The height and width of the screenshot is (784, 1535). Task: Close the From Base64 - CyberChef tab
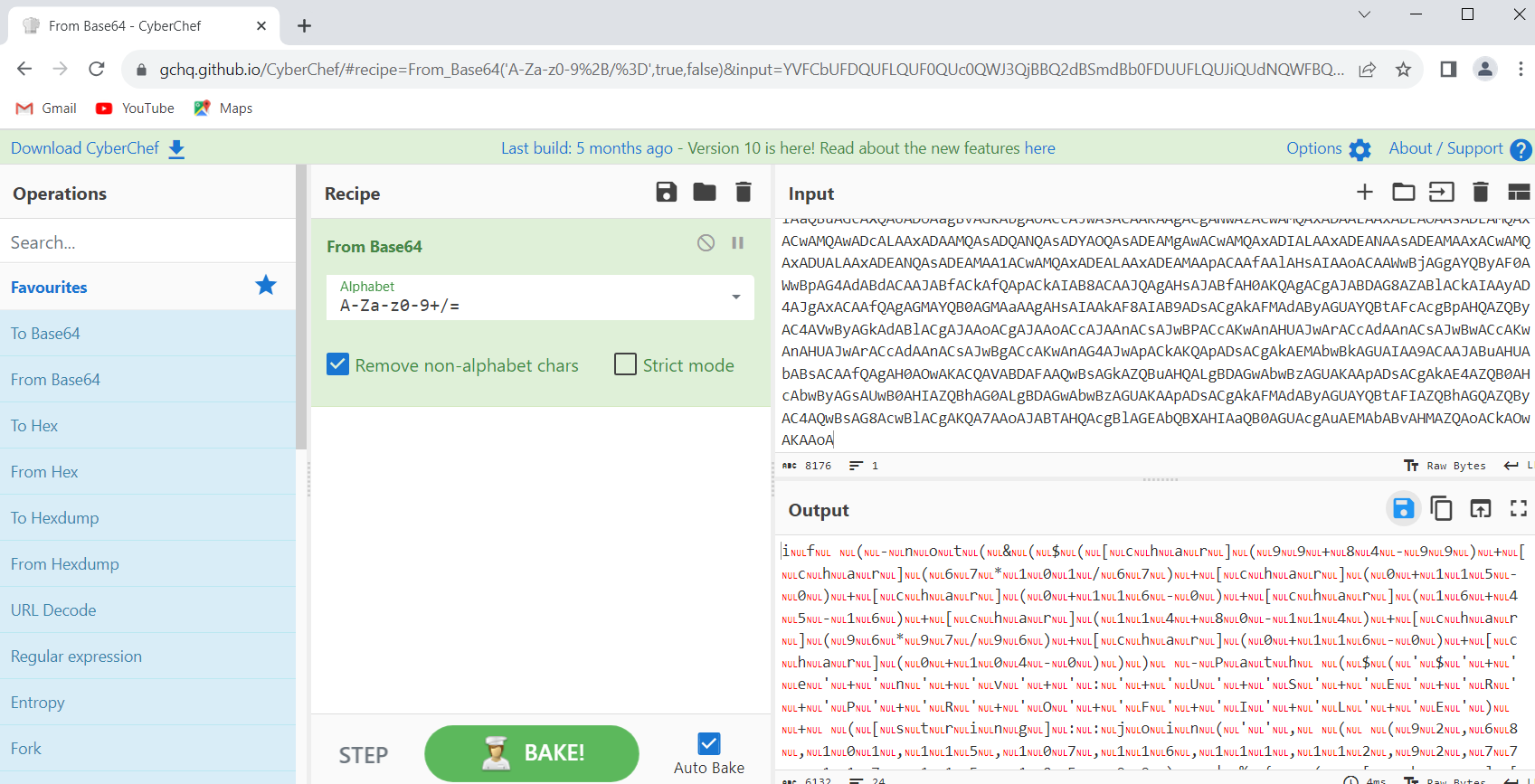coord(261,25)
